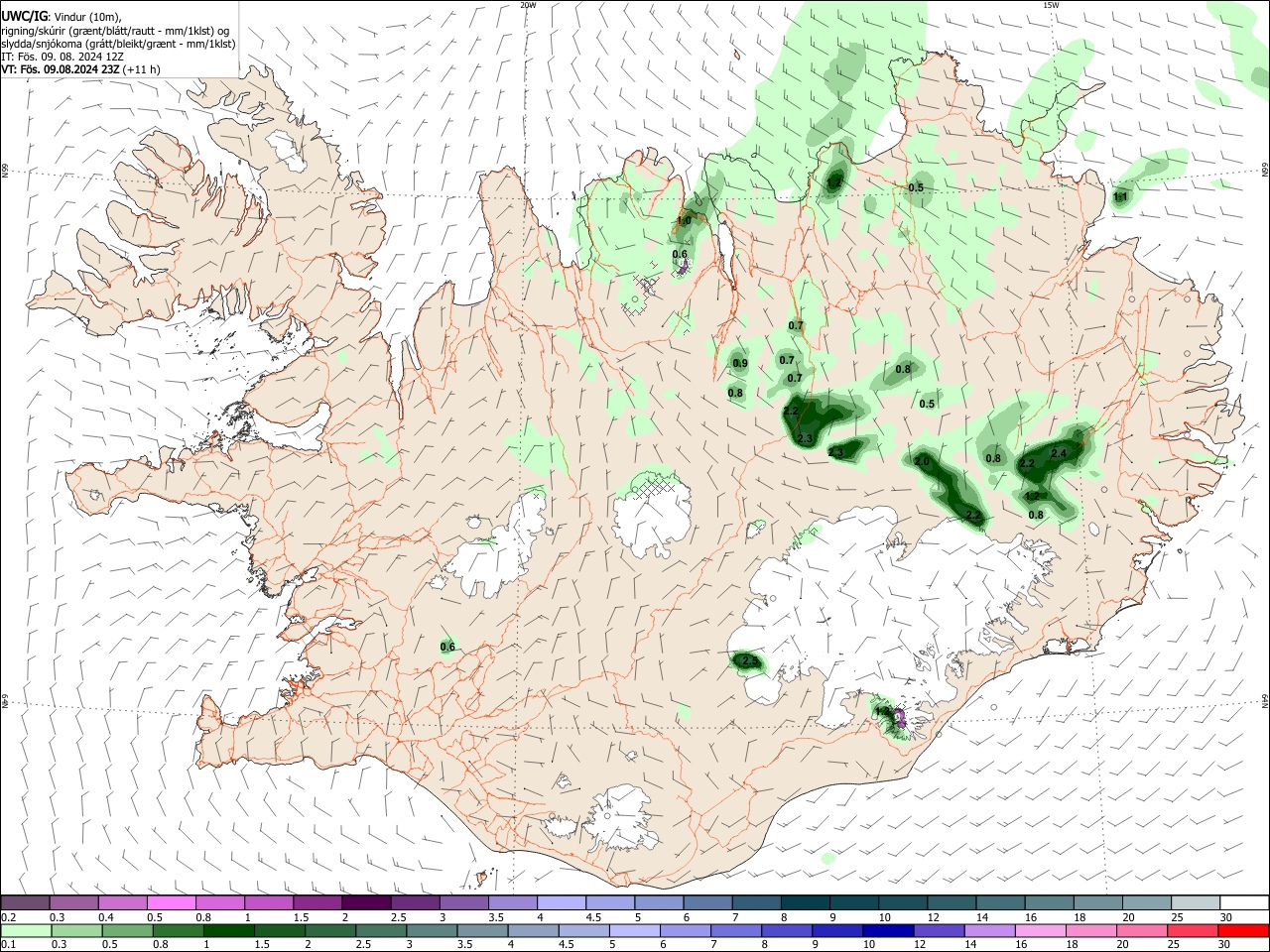
Task: Select the purple swatch labeled 12 in rain scale
Action: point(939,931)
